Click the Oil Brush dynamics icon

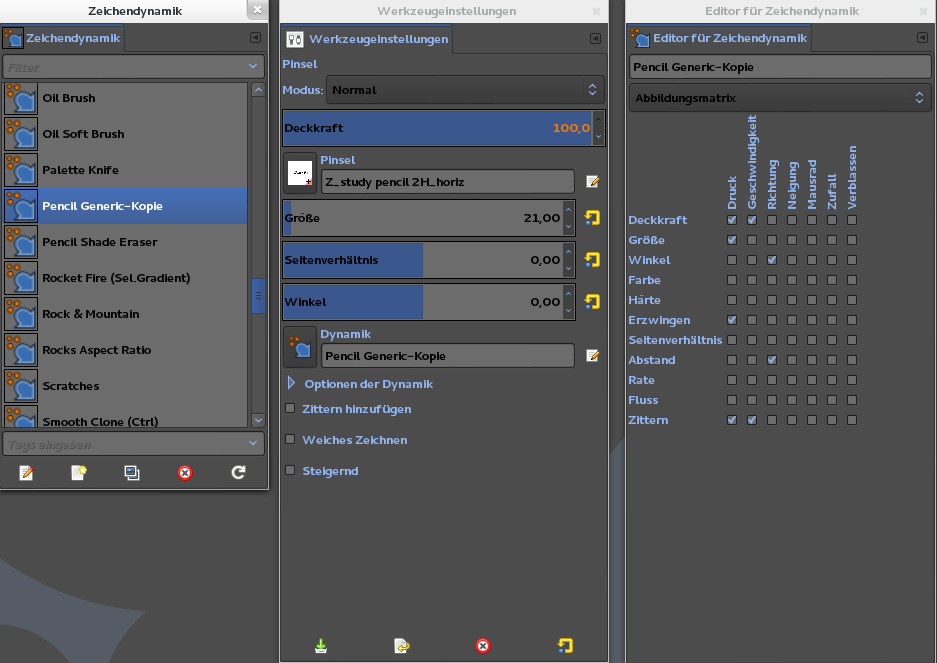coord(21,99)
